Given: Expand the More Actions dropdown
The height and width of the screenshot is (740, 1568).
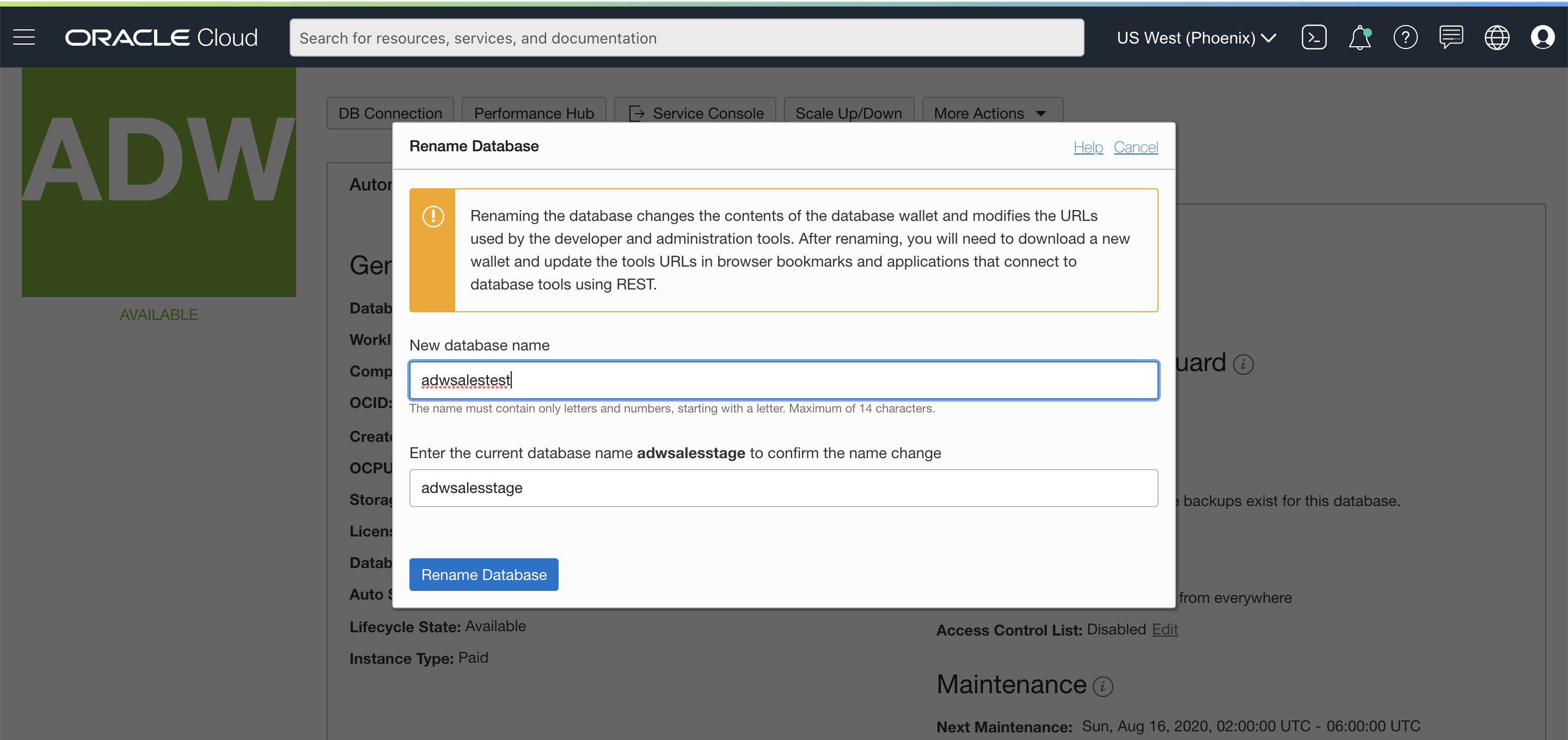Looking at the screenshot, I should pyautogui.click(x=991, y=113).
